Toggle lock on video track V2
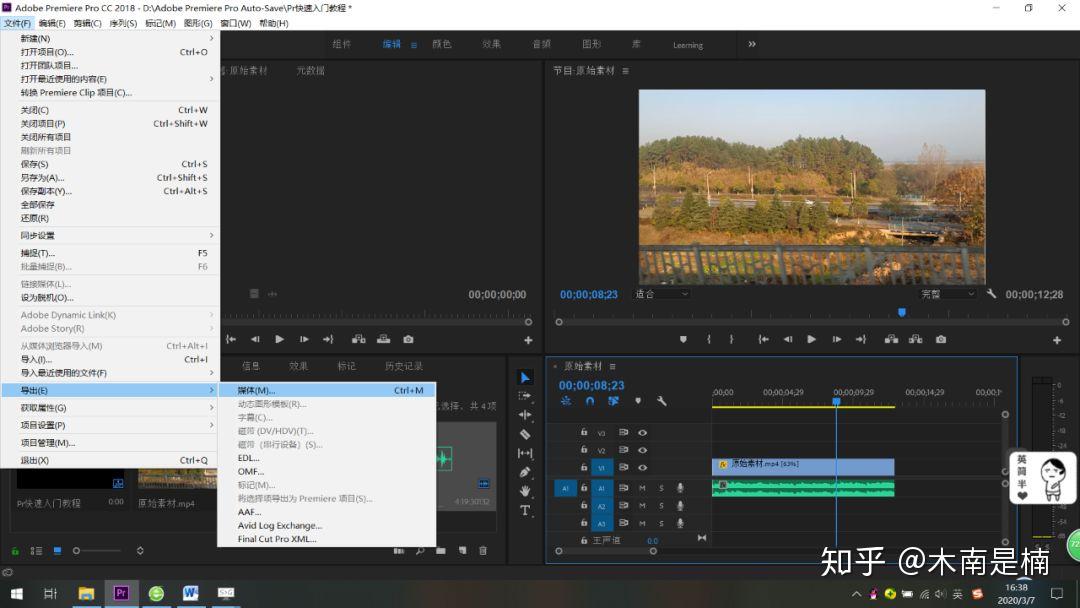 pos(584,450)
